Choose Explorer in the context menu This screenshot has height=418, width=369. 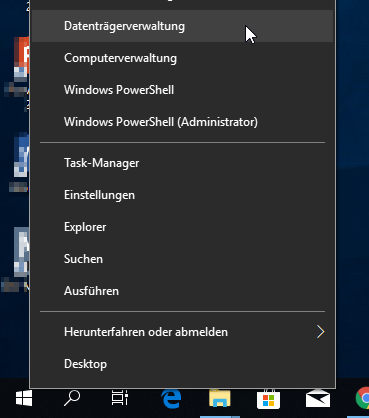(182, 227)
